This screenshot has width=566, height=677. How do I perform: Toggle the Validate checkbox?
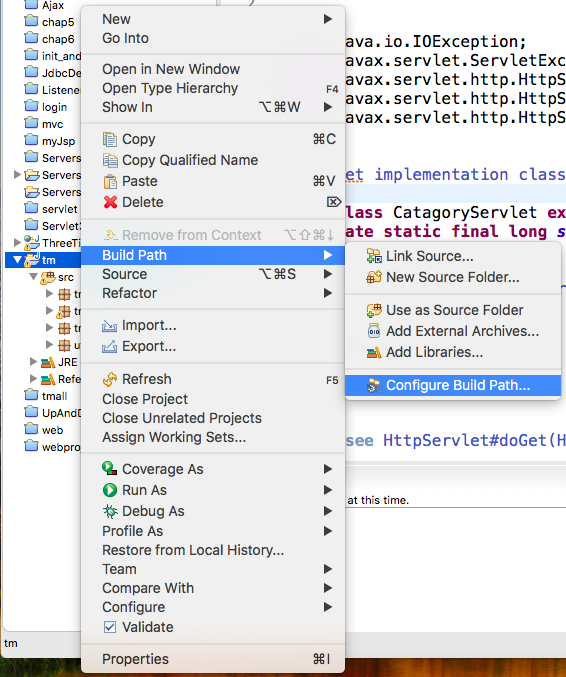(110, 627)
